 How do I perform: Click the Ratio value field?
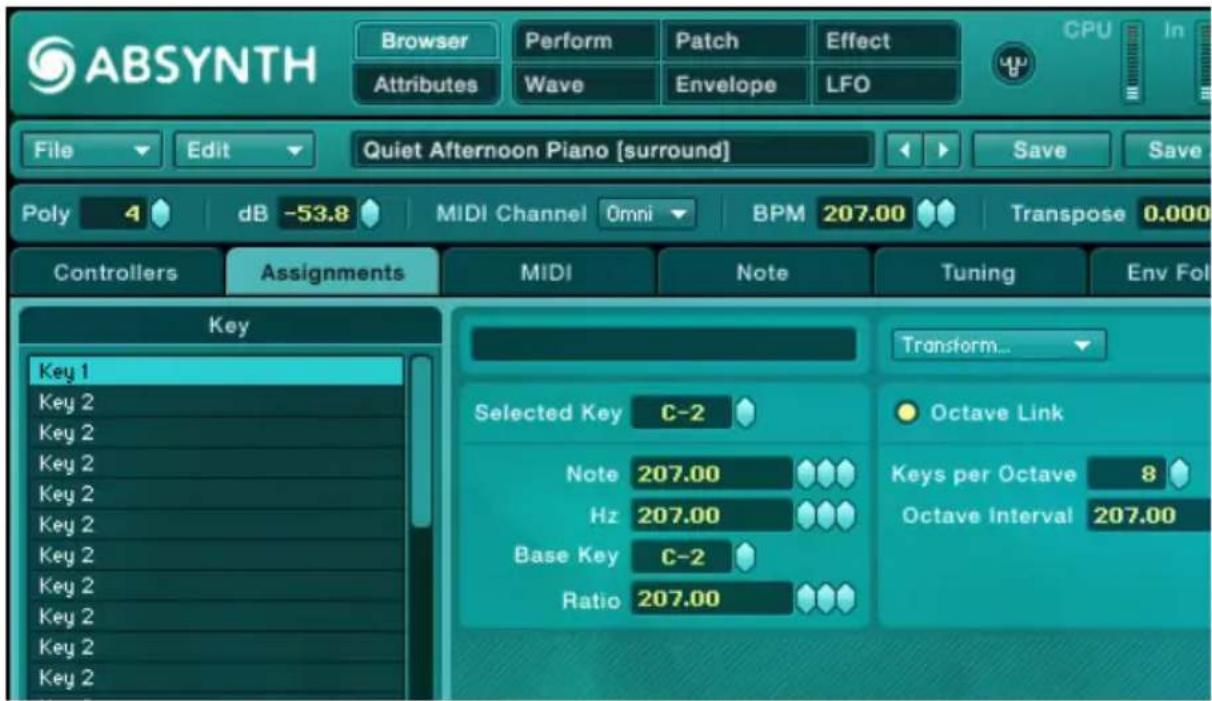pos(712,599)
